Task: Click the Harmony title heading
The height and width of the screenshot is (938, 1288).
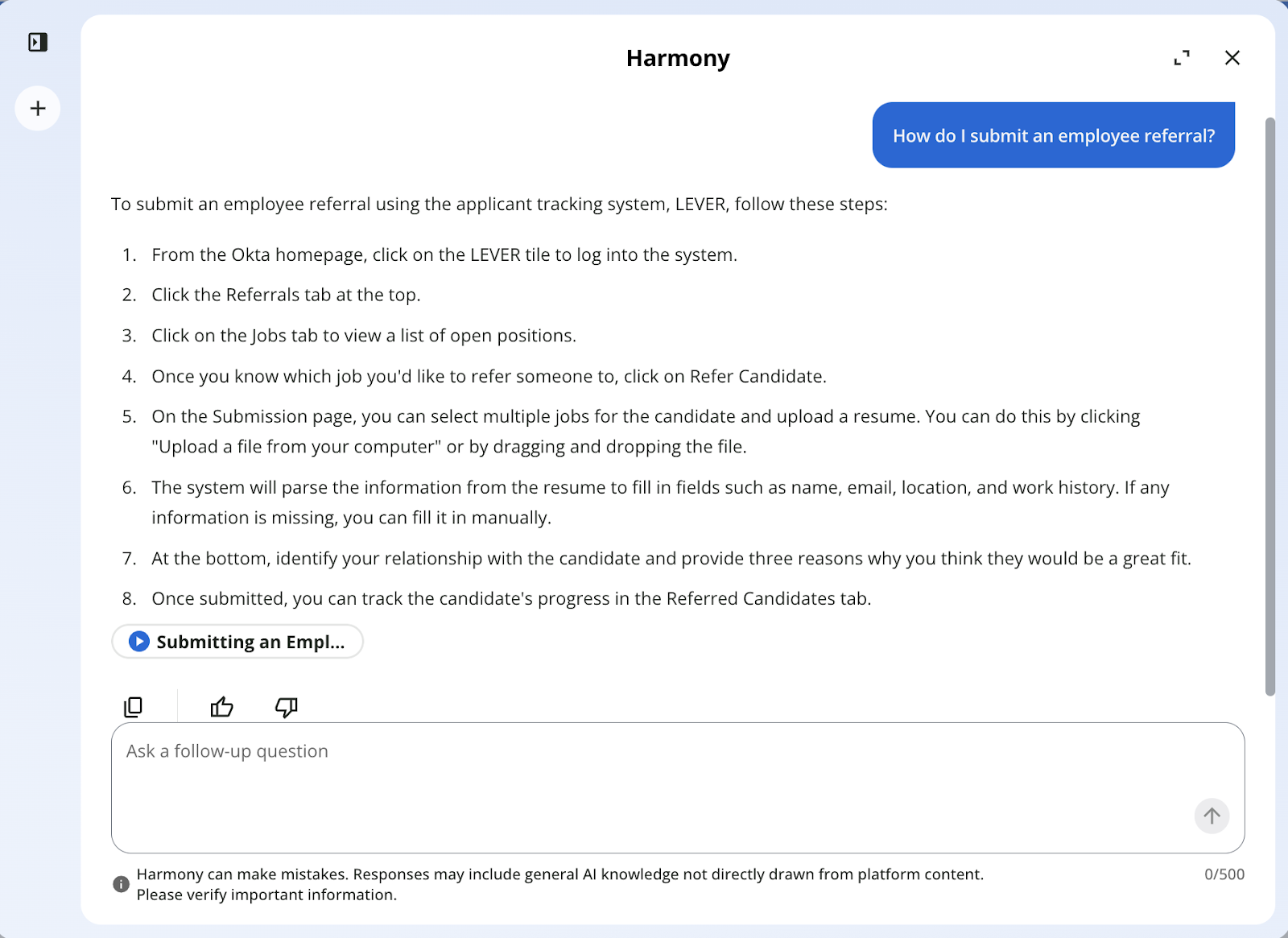Action: click(678, 58)
